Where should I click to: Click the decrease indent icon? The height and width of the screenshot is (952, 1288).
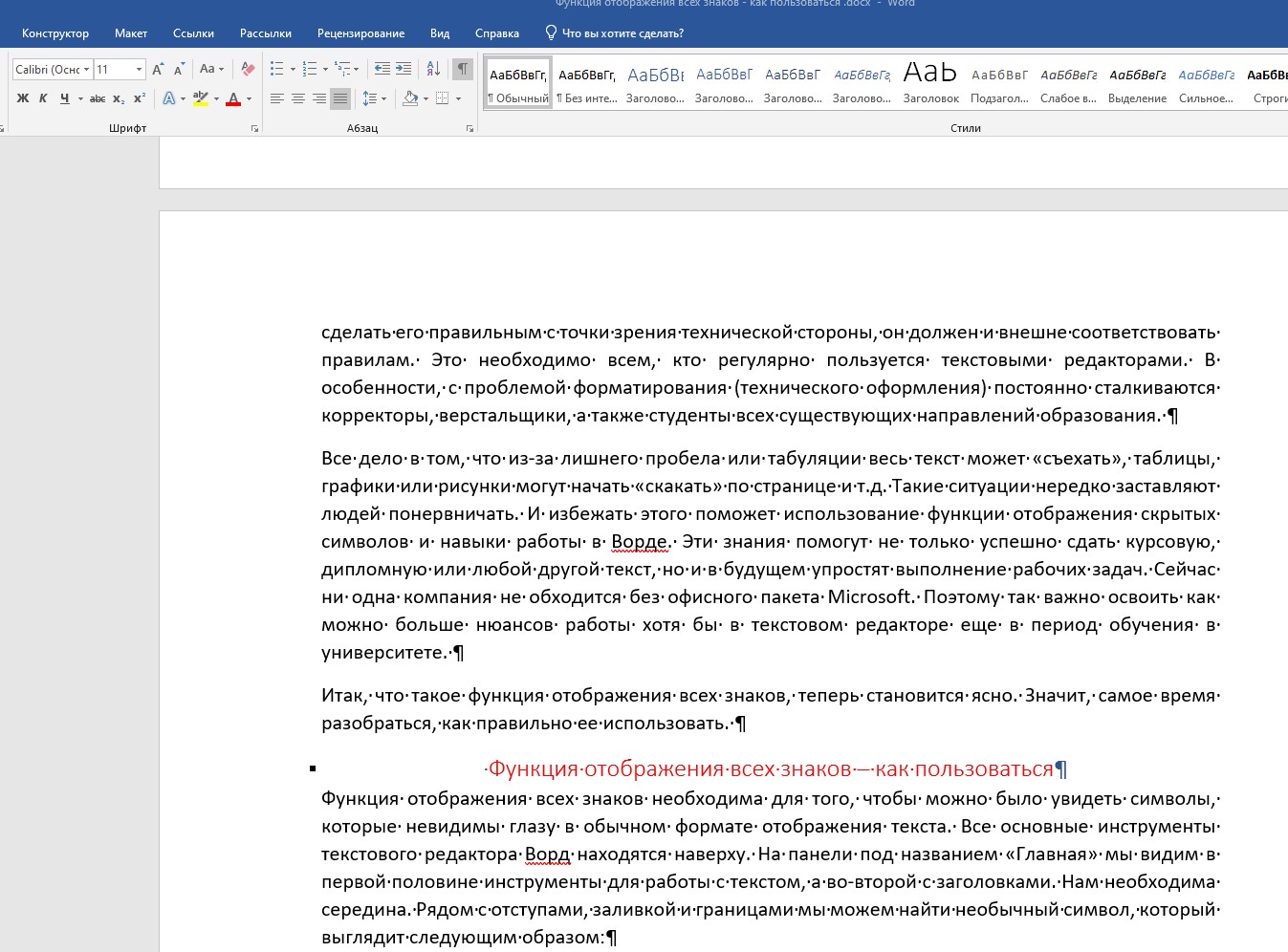pyautogui.click(x=382, y=69)
